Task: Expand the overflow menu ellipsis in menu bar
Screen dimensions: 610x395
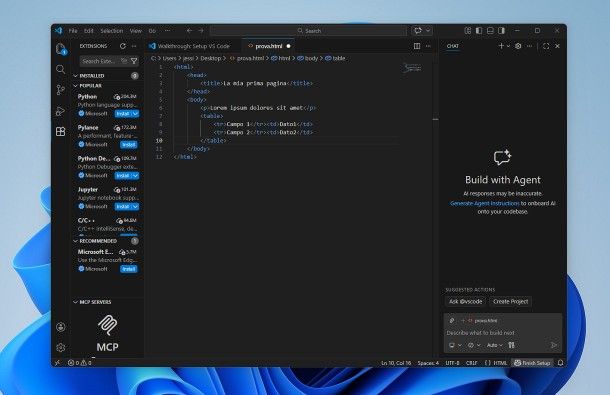Action: (x=167, y=30)
